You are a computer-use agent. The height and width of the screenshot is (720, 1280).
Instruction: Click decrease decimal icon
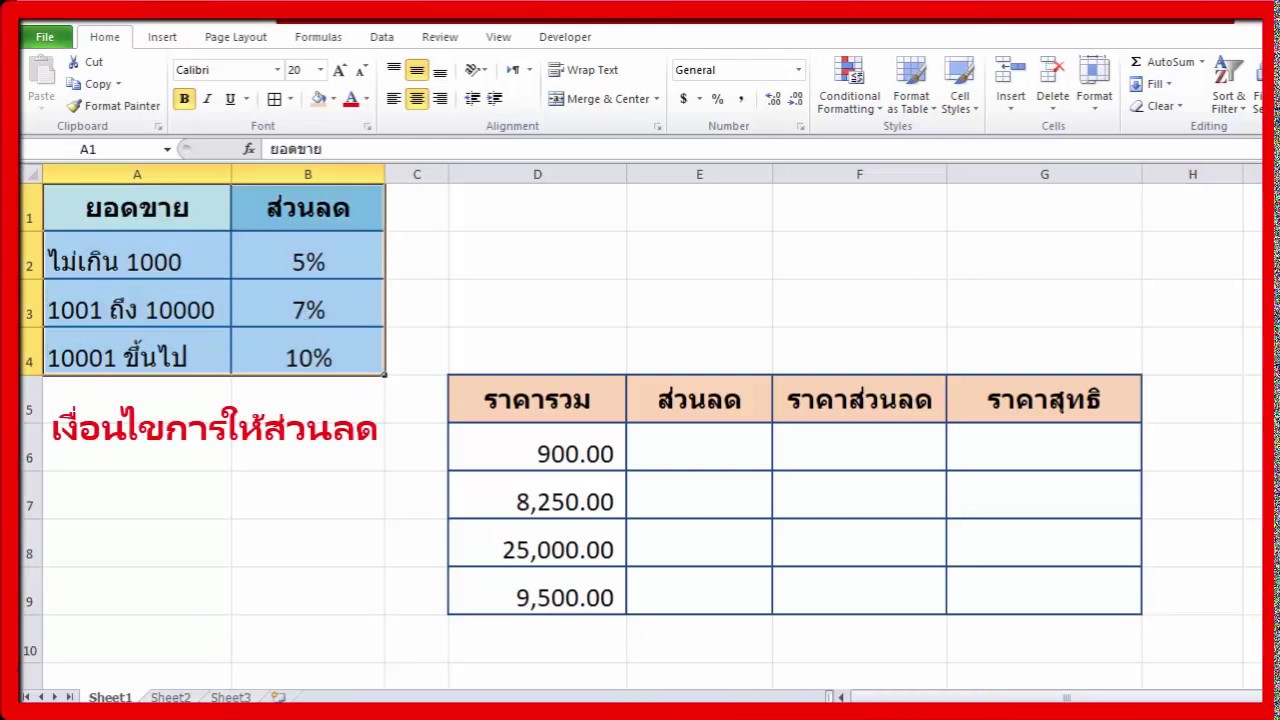tap(796, 99)
